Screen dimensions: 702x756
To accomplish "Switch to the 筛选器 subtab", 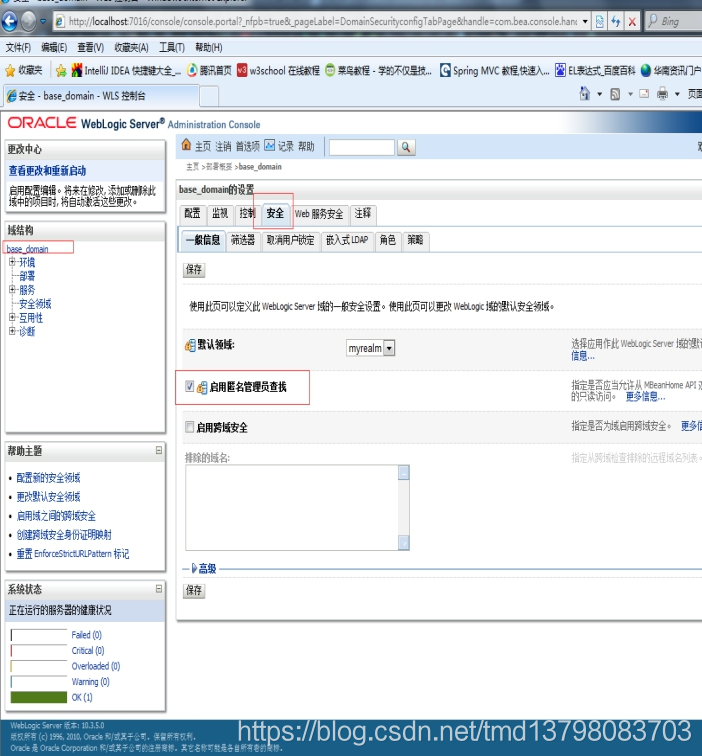I will pyautogui.click(x=243, y=240).
